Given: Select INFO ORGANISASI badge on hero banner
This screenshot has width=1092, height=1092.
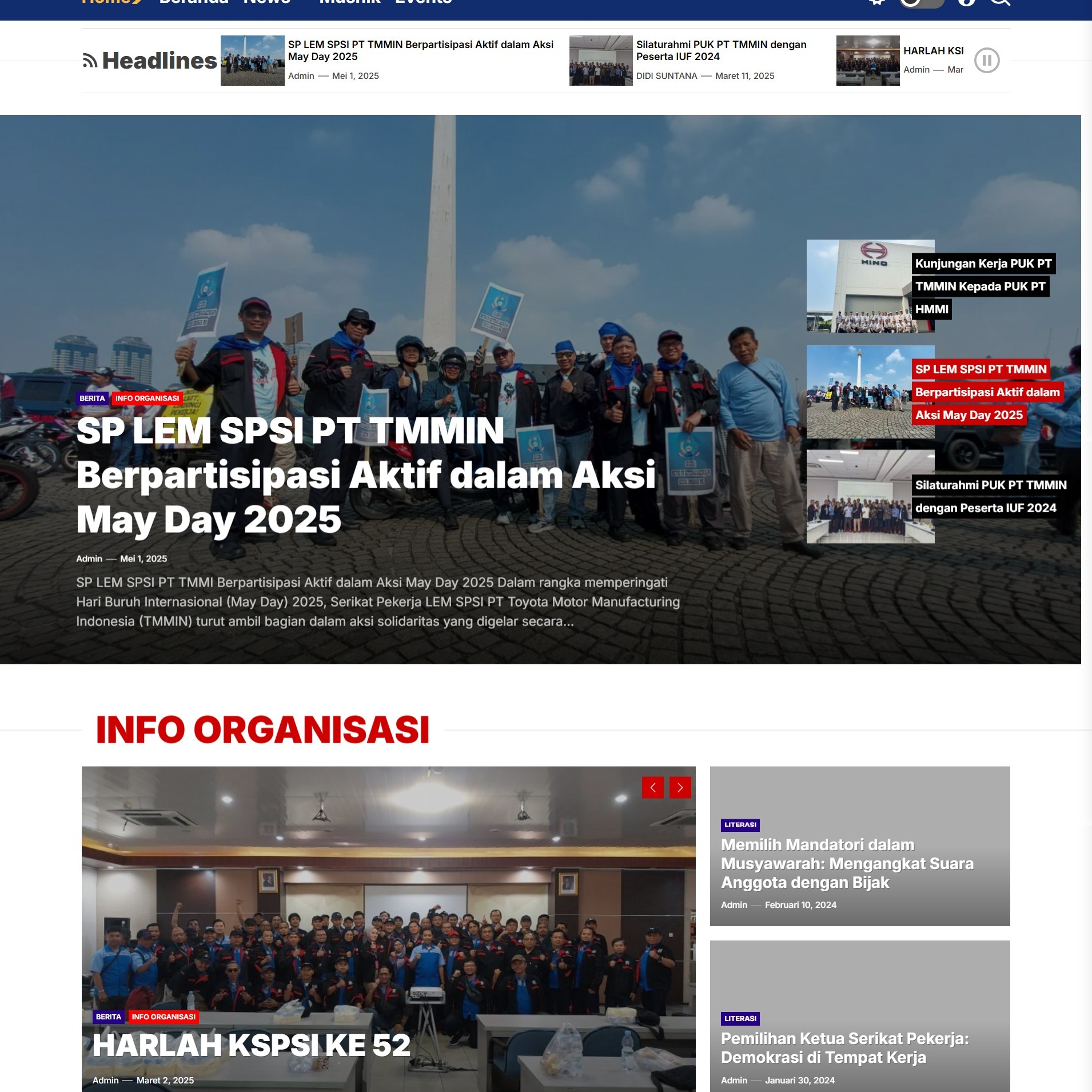Looking at the screenshot, I should click(148, 398).
